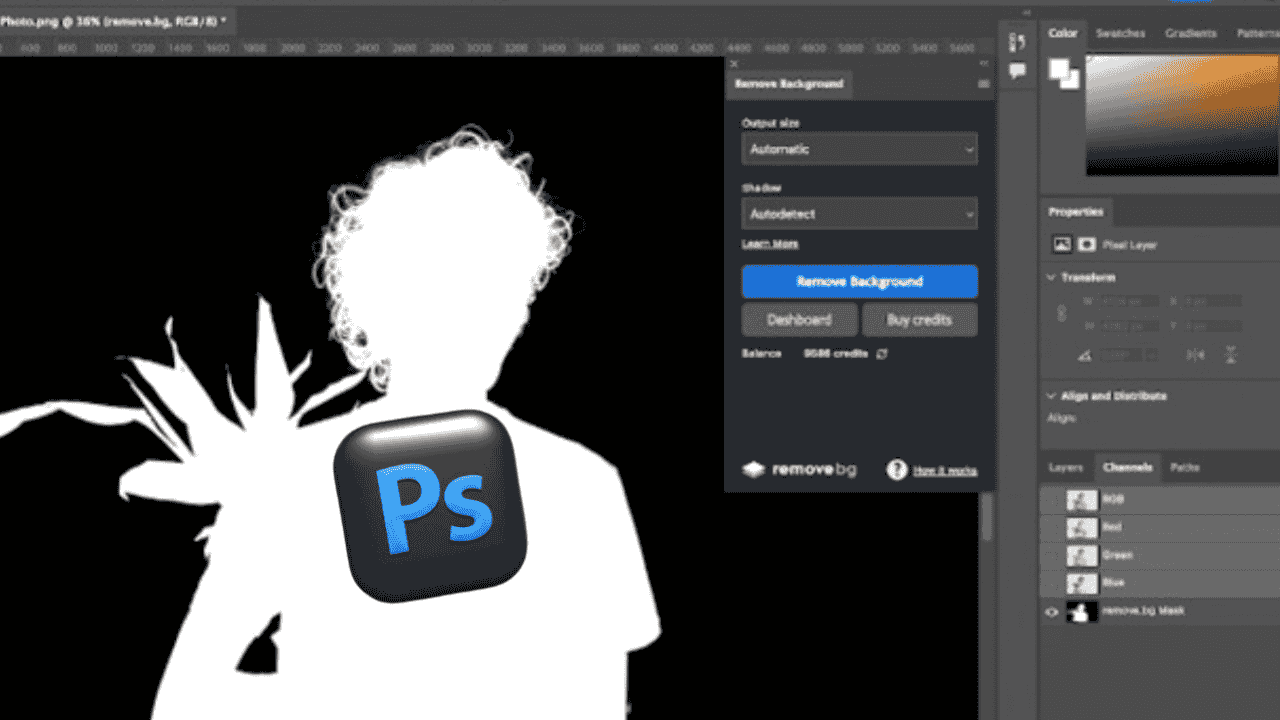Collapse the Transform section
1280x720 pixels.
point(1051,278)
